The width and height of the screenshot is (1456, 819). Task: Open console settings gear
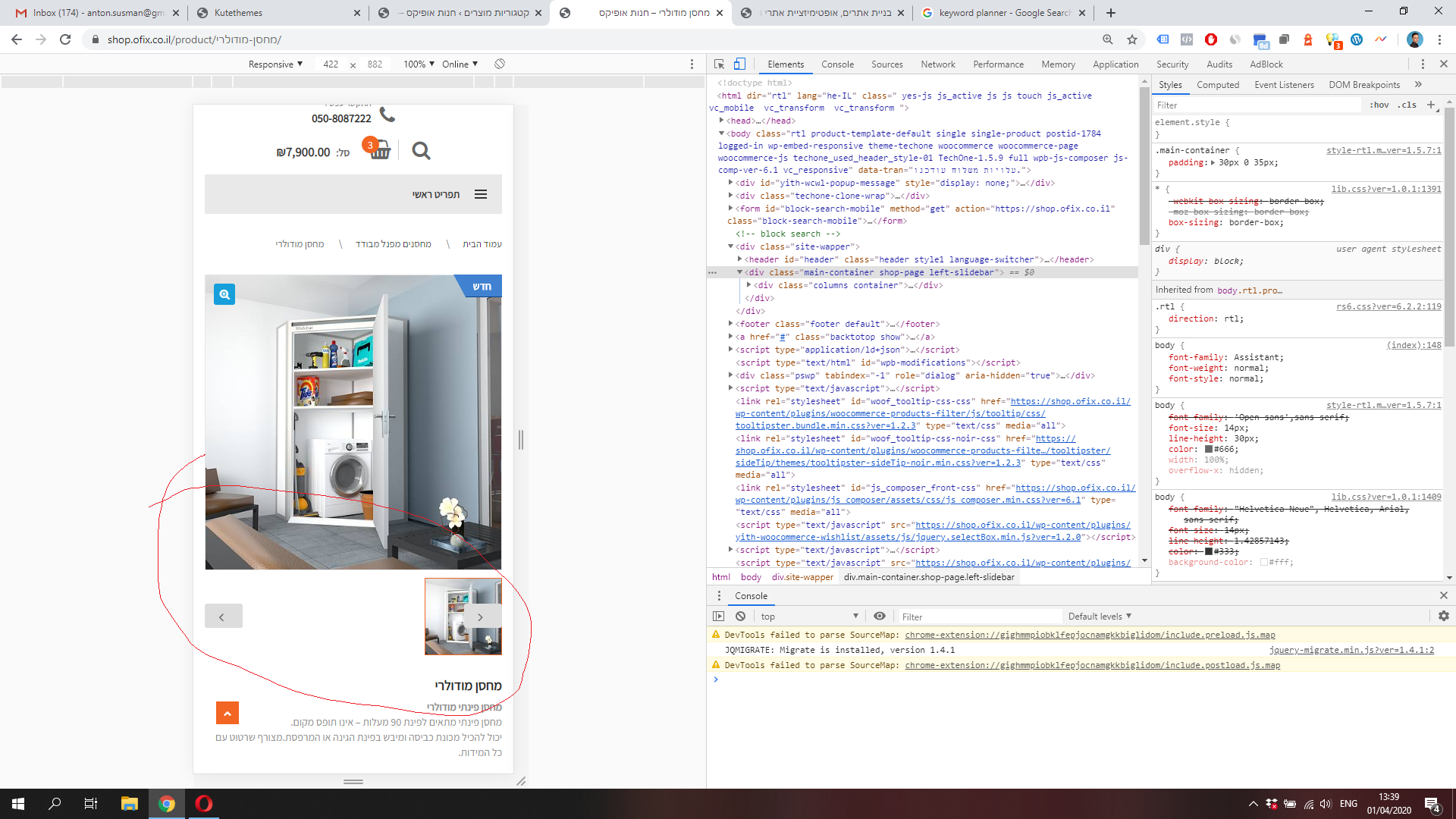pyautogui.click(x=1444, y=617)
